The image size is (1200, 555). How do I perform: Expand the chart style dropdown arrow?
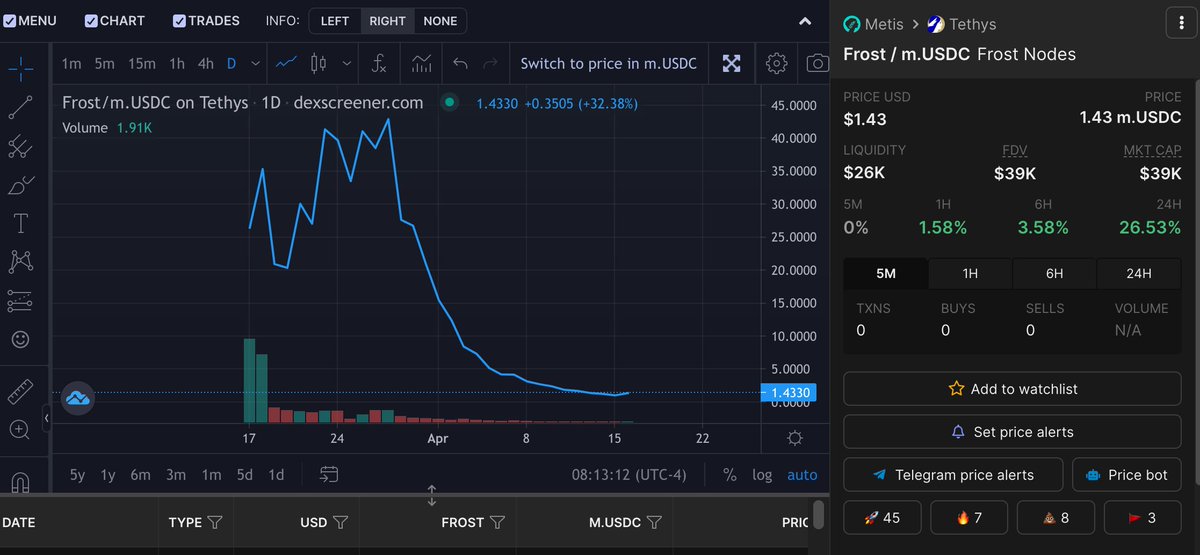tap(347, 64)
